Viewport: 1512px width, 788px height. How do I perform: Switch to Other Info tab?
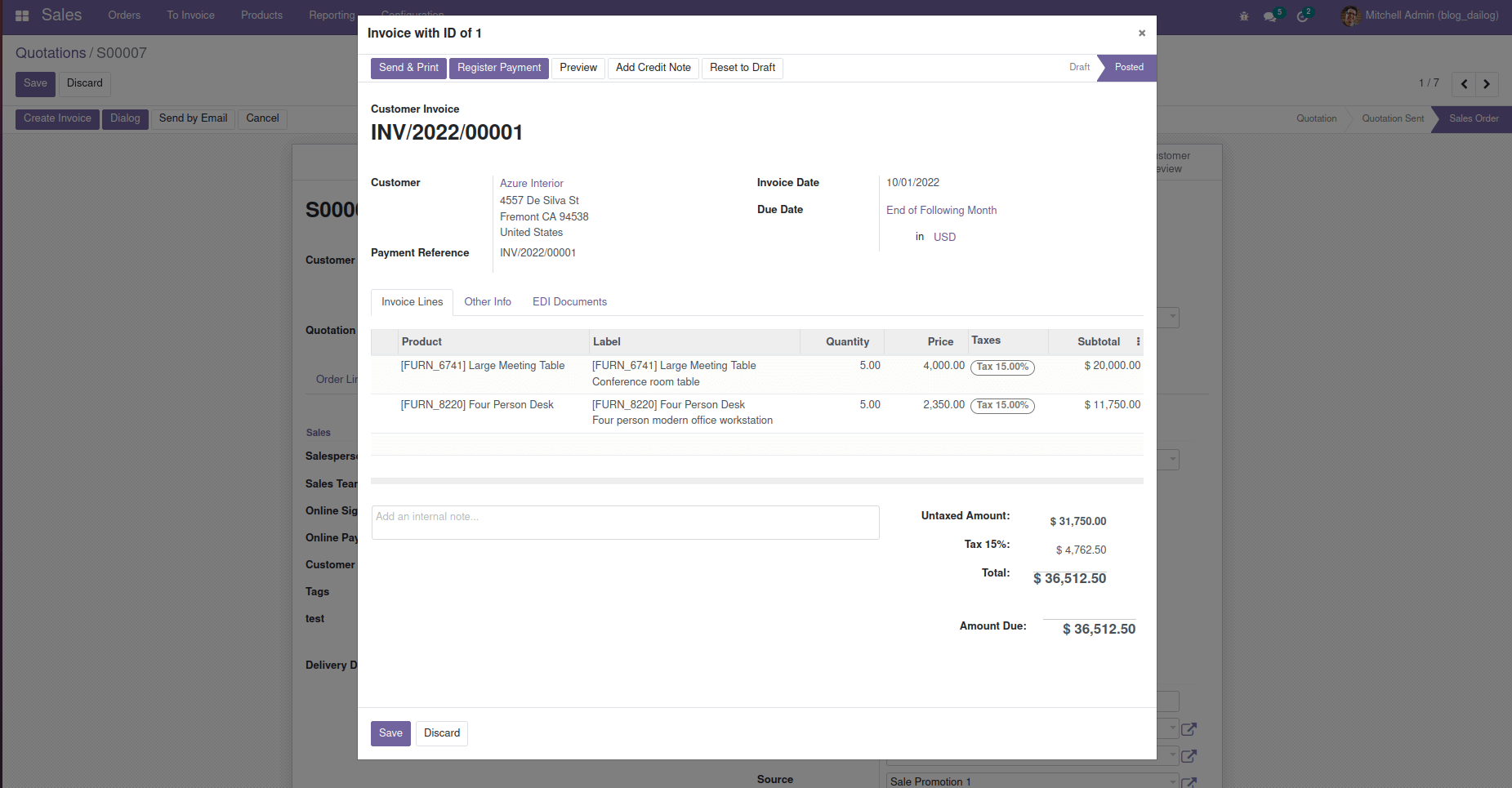[488, 302]
